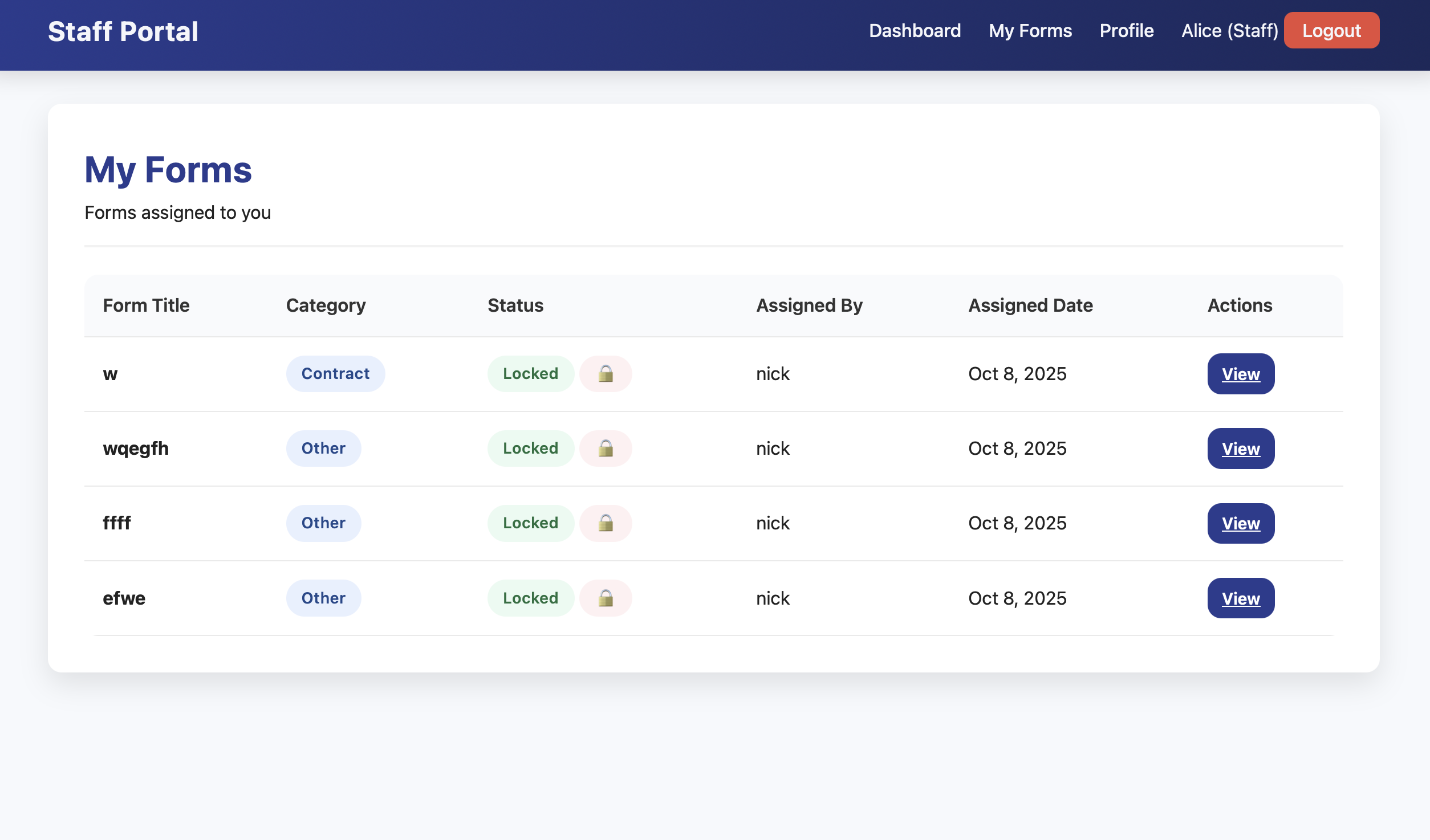
Task: Click the Assigned Date column header
Action: tap(1030, 305)
